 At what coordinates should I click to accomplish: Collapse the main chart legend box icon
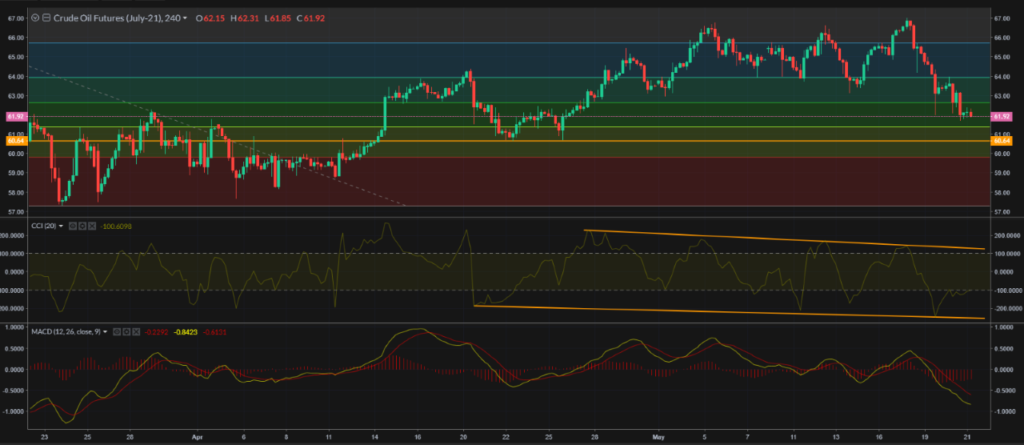pos(46,18)
